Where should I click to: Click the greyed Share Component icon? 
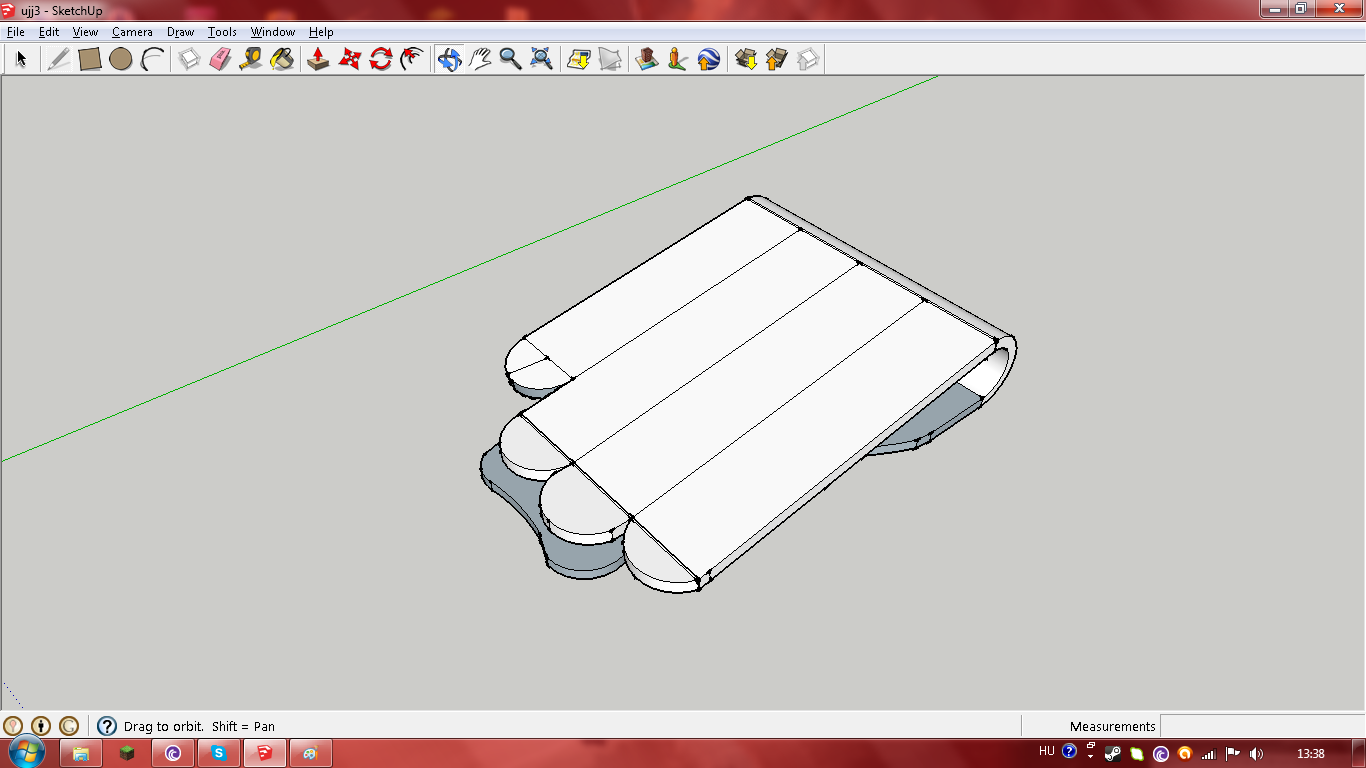808,59
